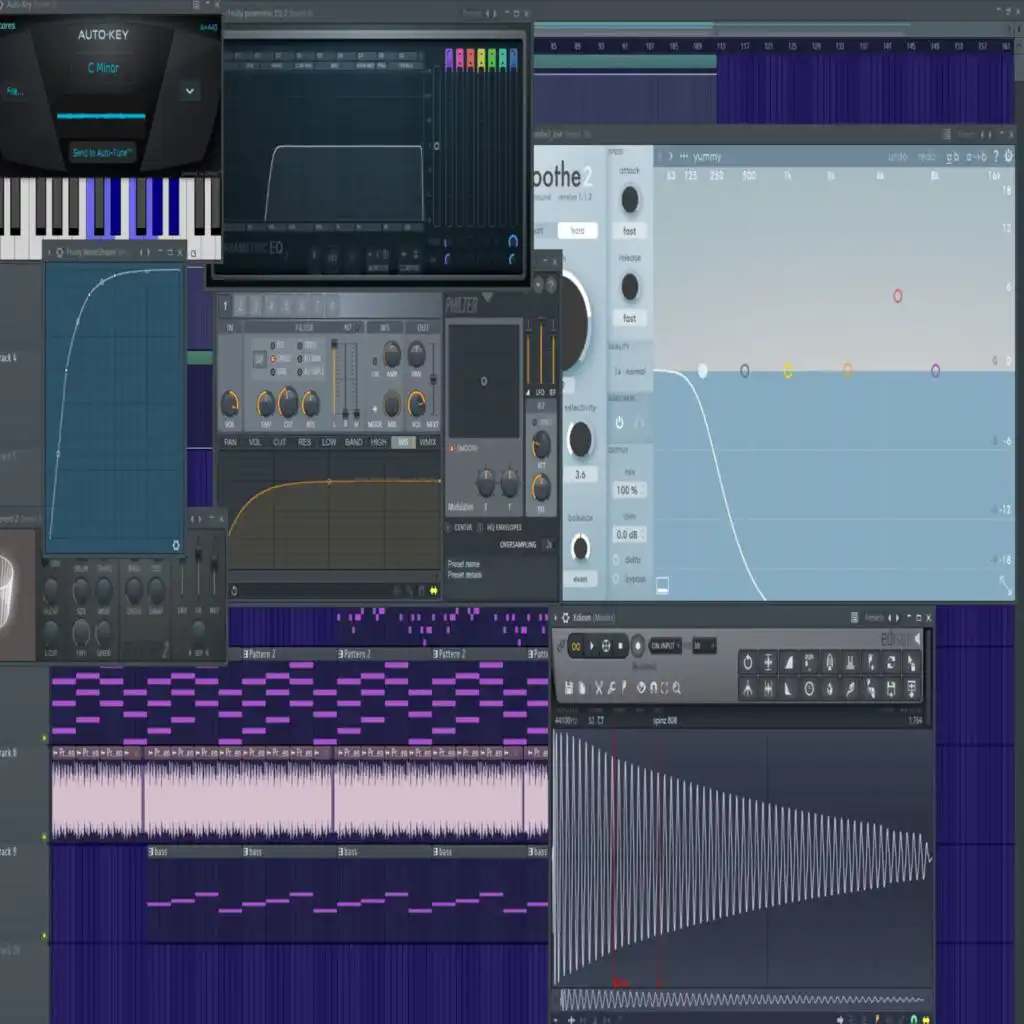The width and height of the screenshot is (1024, 1024).
Task: Click the Edison gear options icon in title bar
Action: click(566, 618)
